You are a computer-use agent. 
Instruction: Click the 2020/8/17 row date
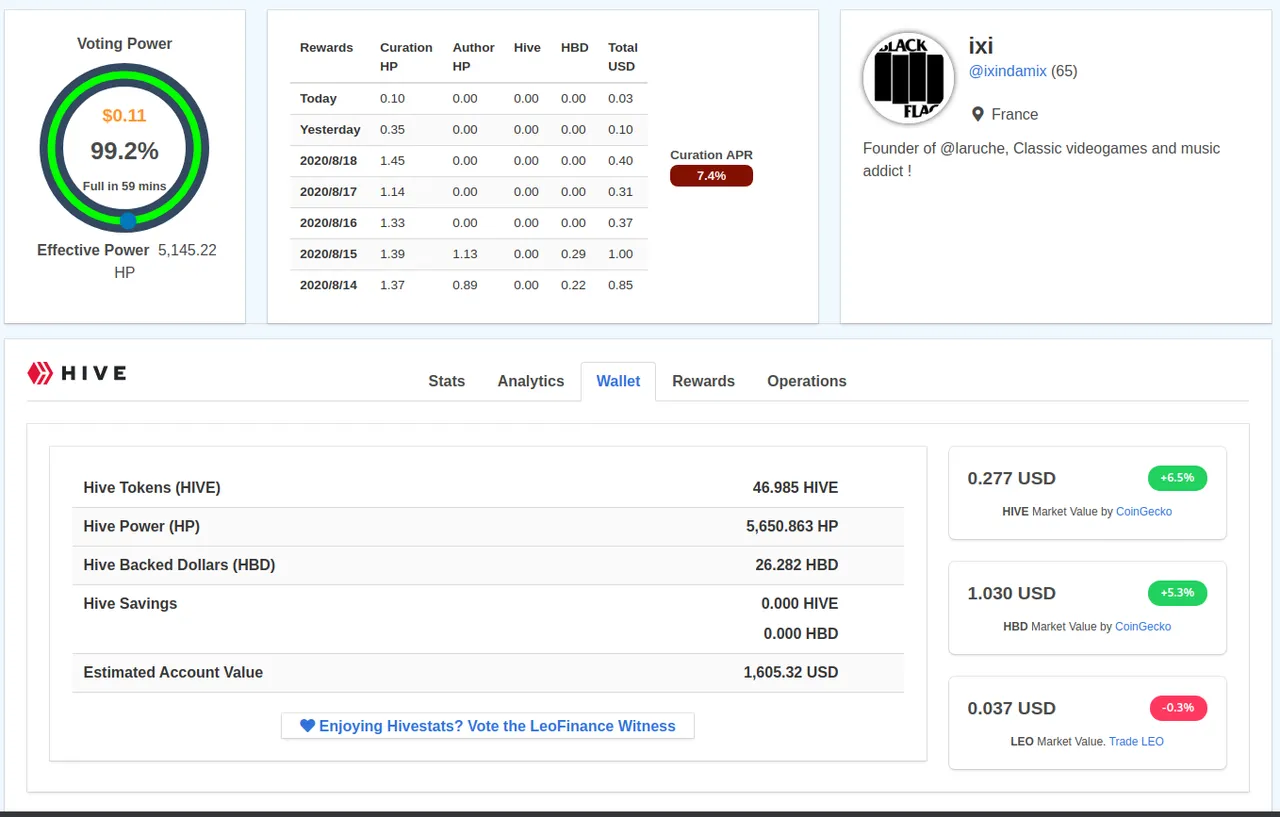(x=329, y=191)
